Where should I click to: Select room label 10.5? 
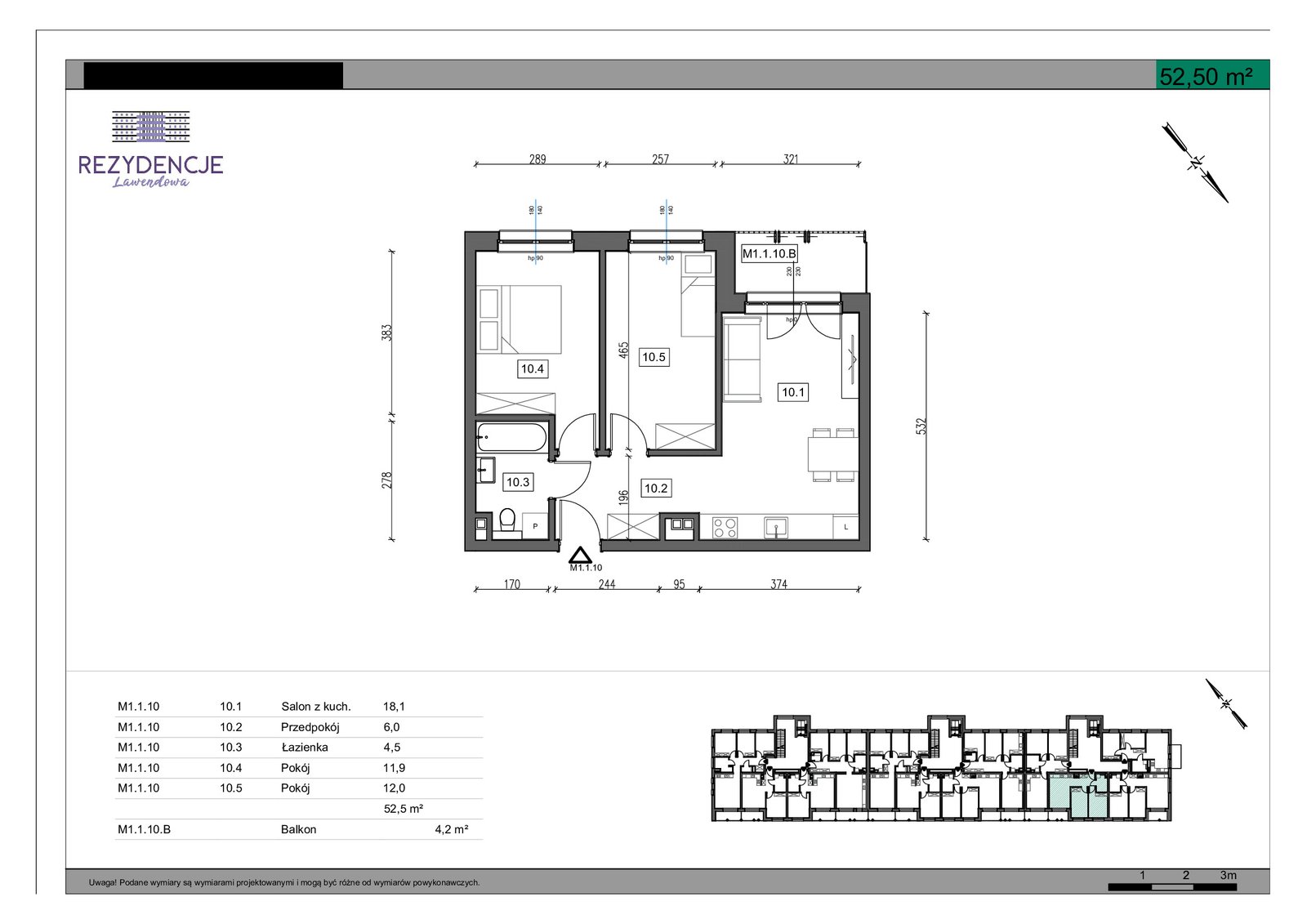coord(653,357)
